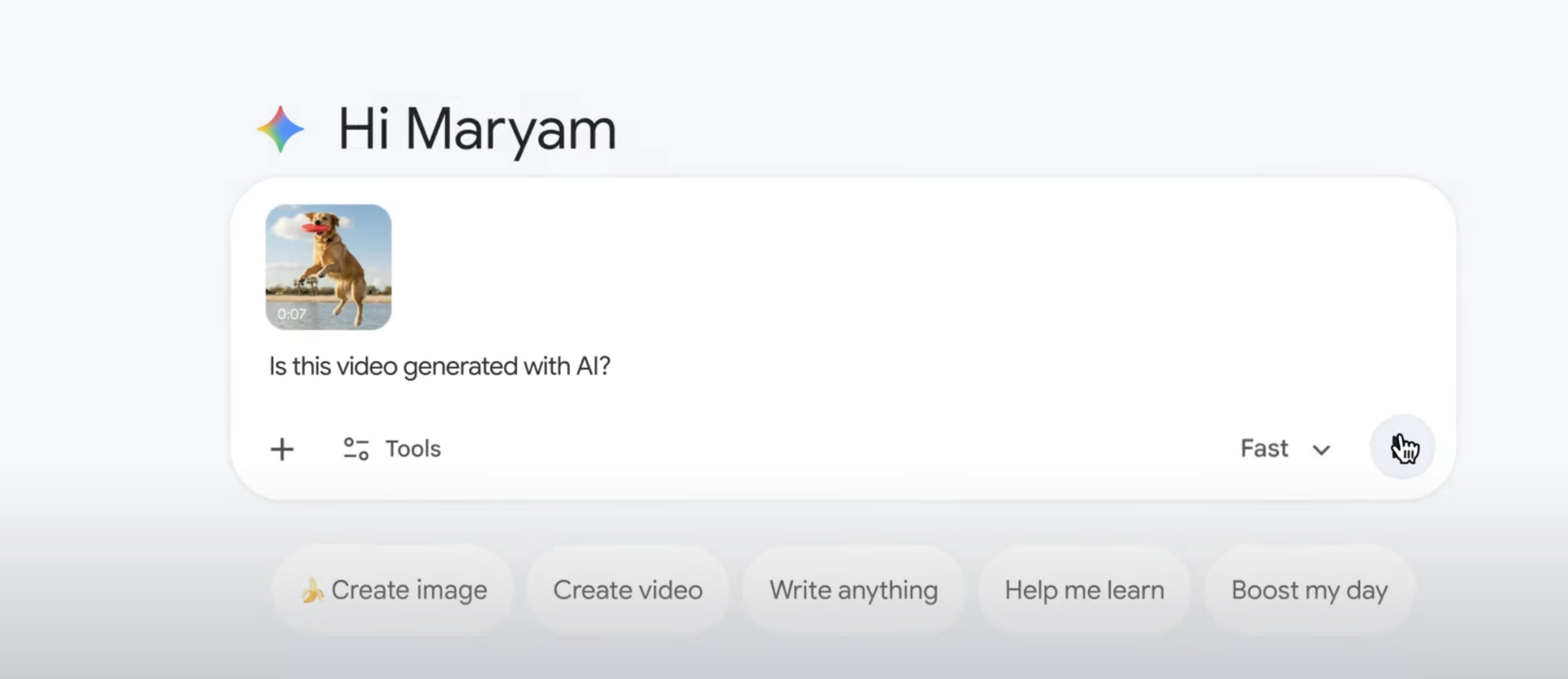Click the plus to add another file

pos(282,448)
